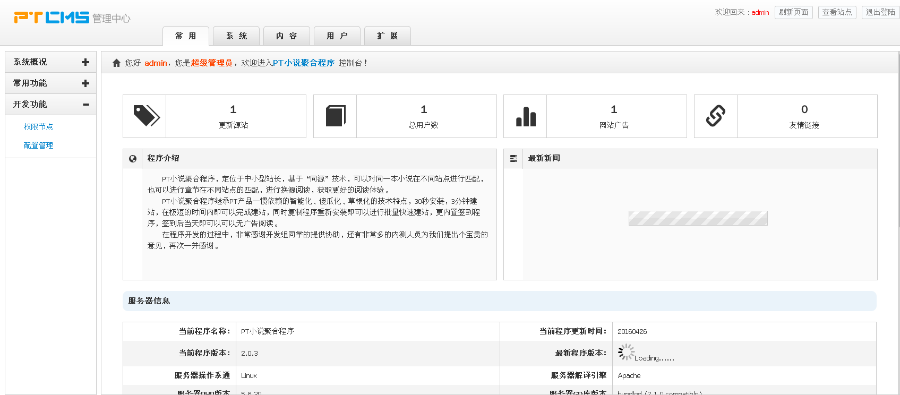
Task: Click the count above 网站广告
Action: (614, 110)
